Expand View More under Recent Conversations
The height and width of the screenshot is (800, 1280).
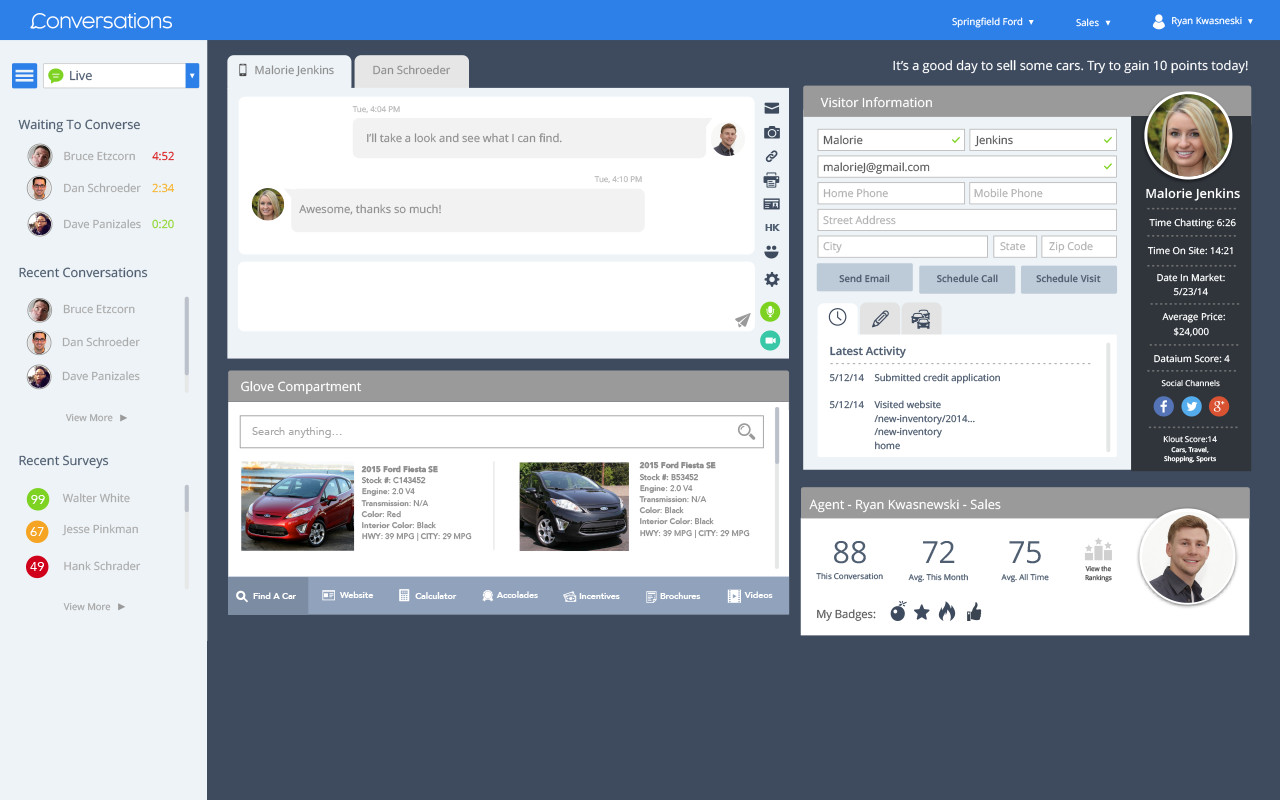[x=96, y=418]
